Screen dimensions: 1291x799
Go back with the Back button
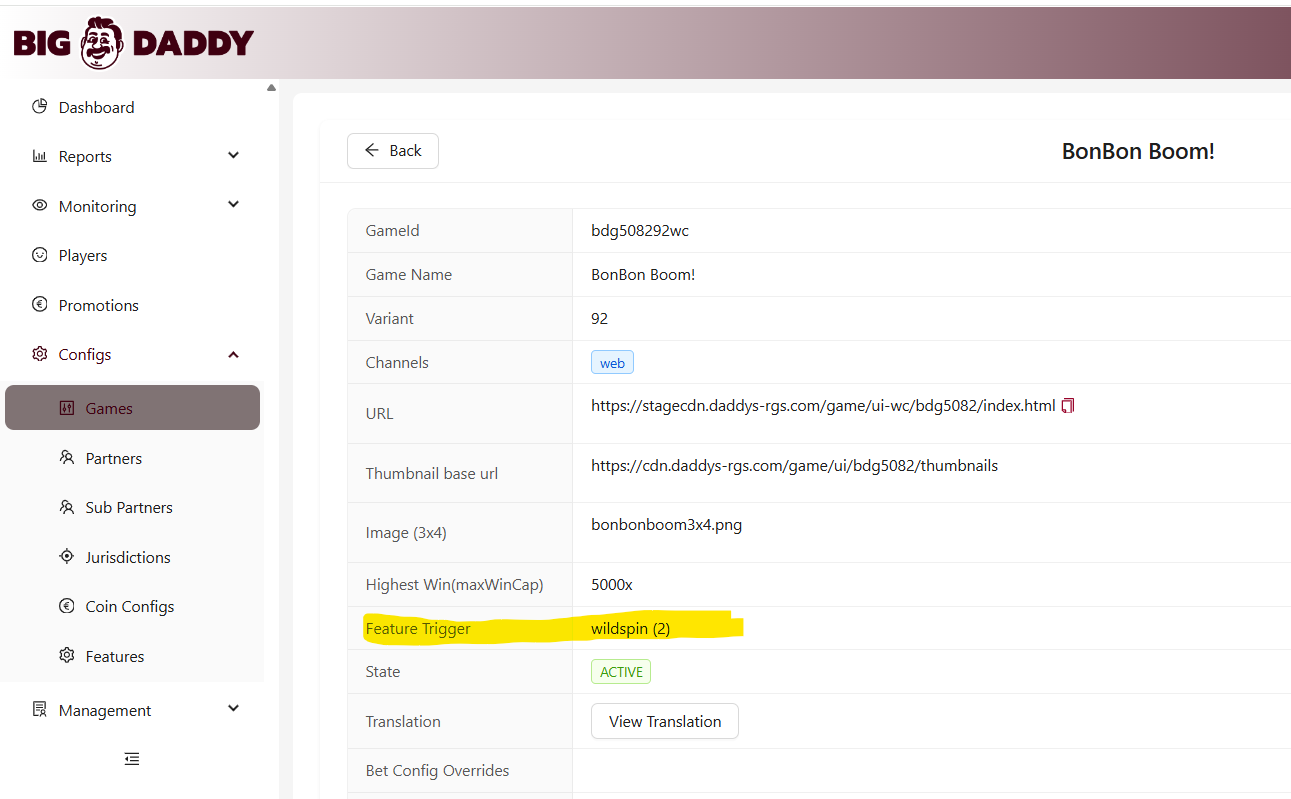(393, 151)
